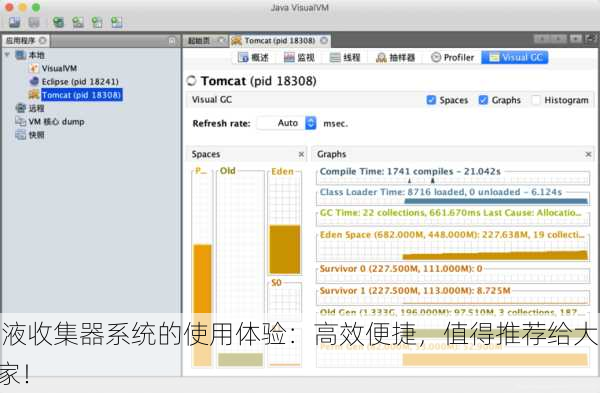Open the 抽样器 sampler tab
This screenshot has width=600, height=393.
coord(396,57)
